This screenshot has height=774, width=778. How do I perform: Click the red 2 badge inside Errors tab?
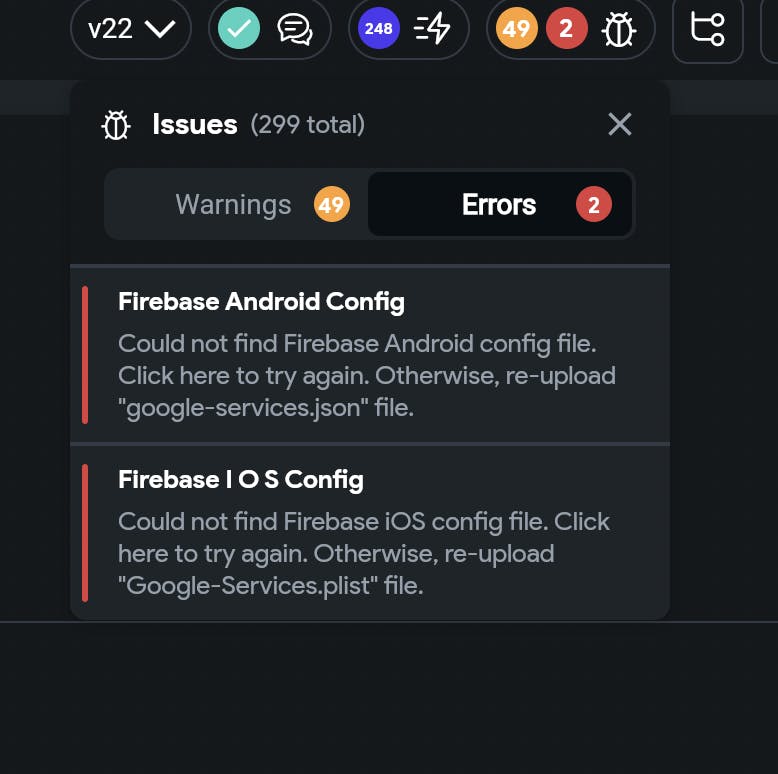point(594,204)
